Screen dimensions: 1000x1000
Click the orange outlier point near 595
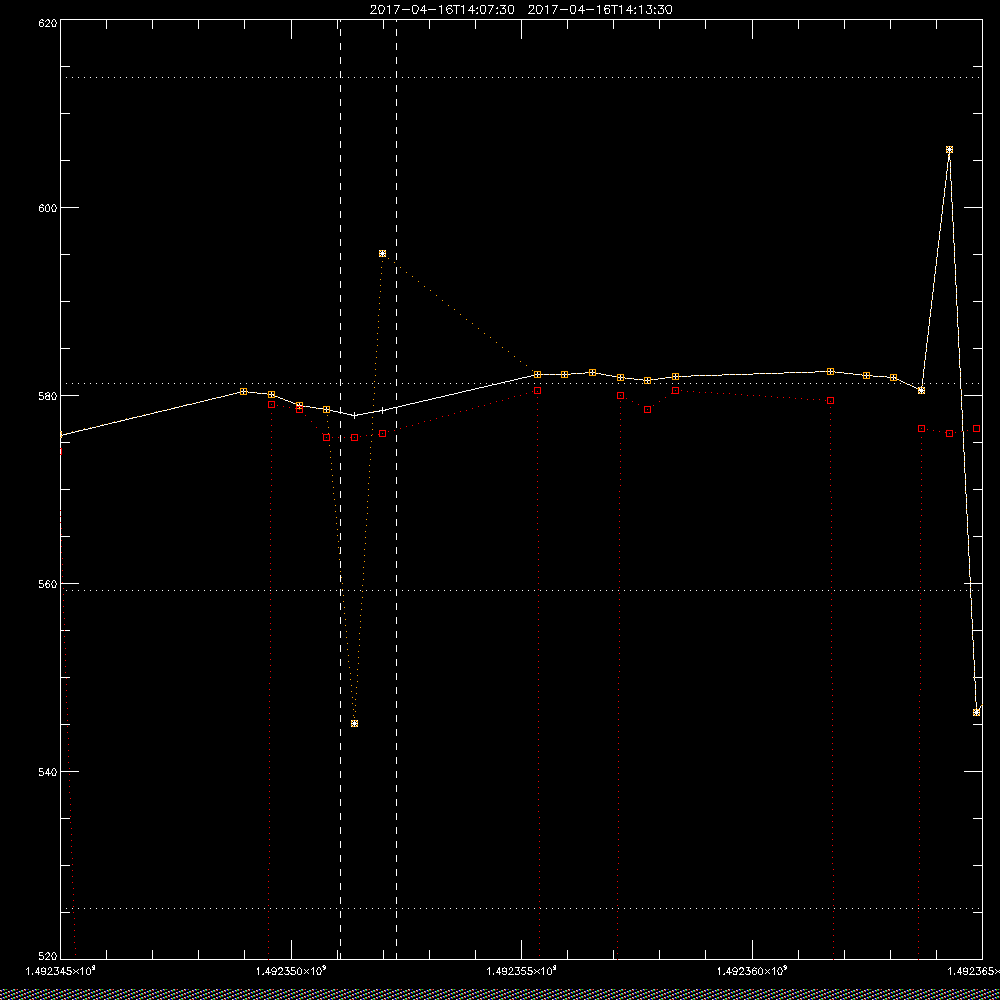(382, 254)
